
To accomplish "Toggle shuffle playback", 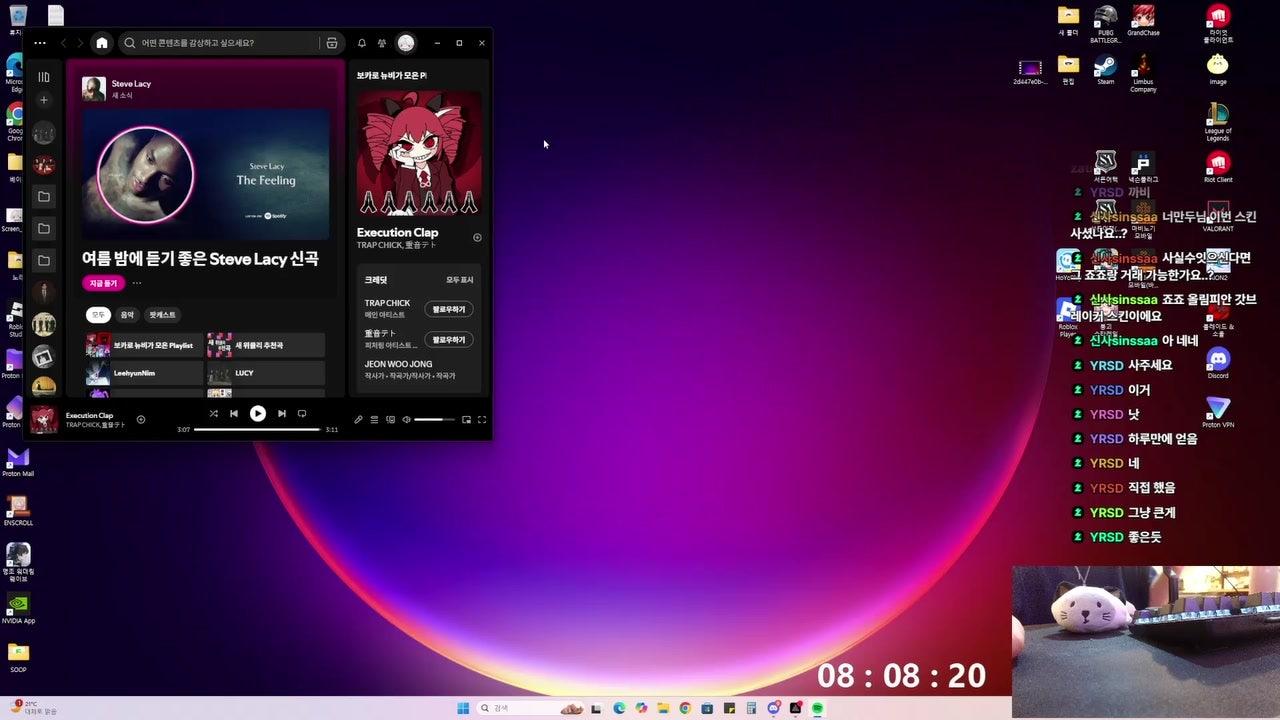I will click(x=213, y=413).
